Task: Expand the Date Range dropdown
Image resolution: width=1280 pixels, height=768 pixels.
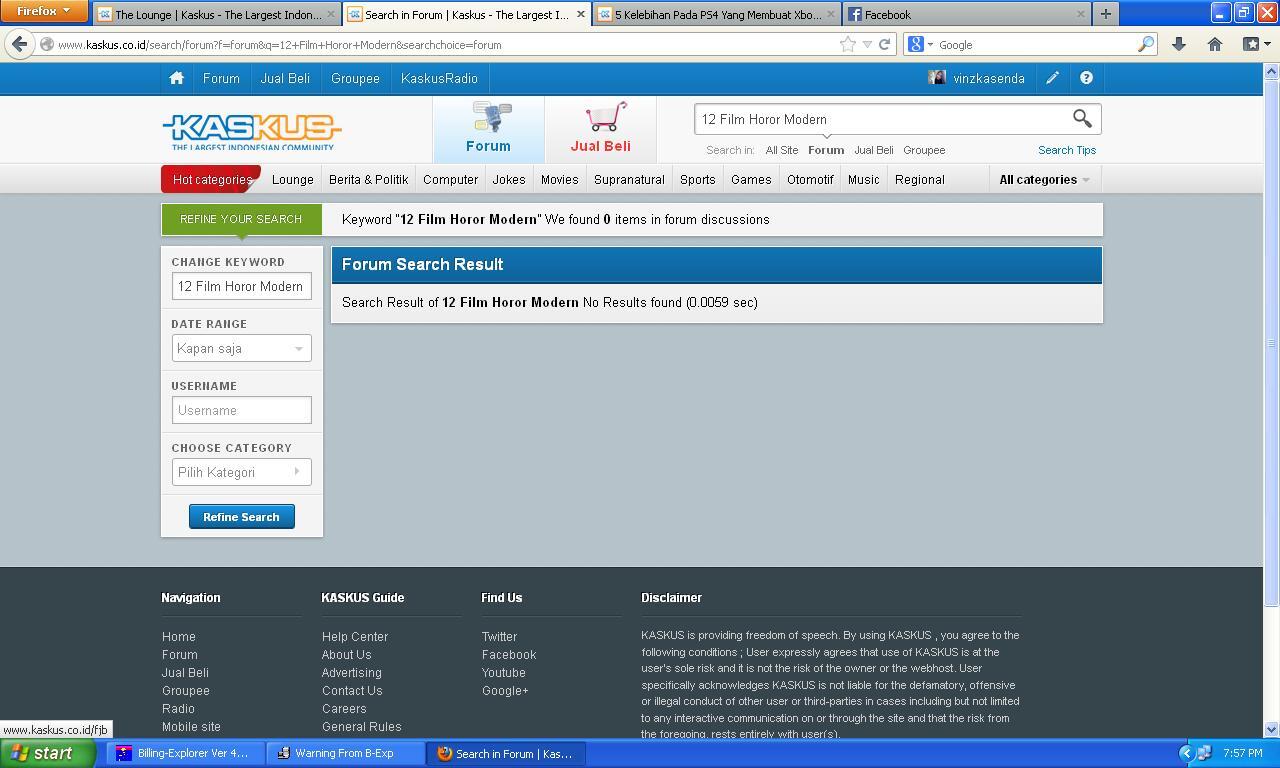Action: pos(241,348)
